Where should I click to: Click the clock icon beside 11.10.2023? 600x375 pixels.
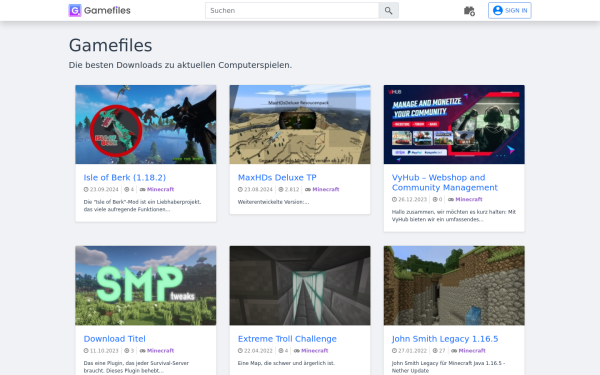point(86,351)
